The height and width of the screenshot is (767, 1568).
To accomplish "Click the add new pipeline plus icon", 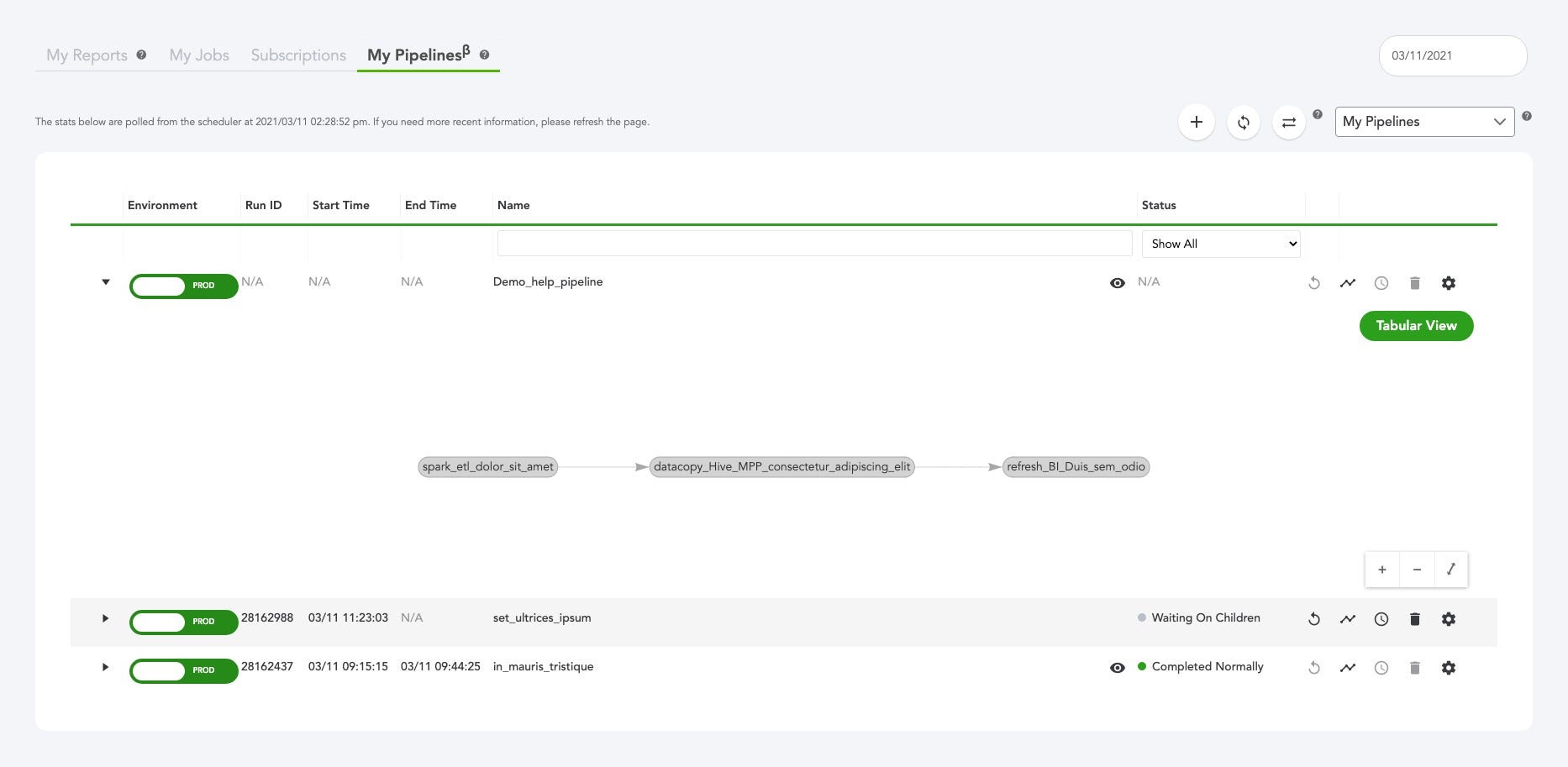I will (x=1196, y=122).
